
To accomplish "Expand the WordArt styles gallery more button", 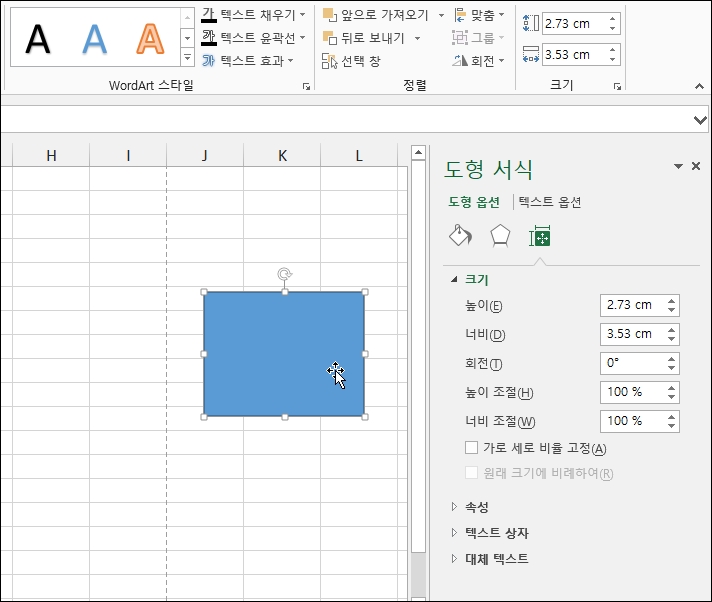I will click(187, 59).
